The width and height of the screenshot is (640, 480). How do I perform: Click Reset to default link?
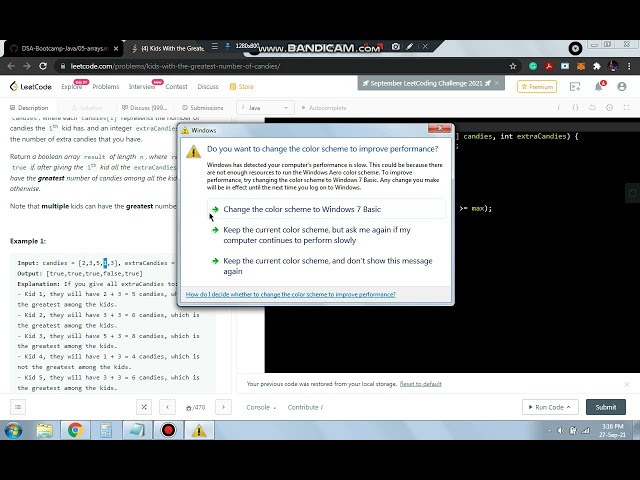420,384
